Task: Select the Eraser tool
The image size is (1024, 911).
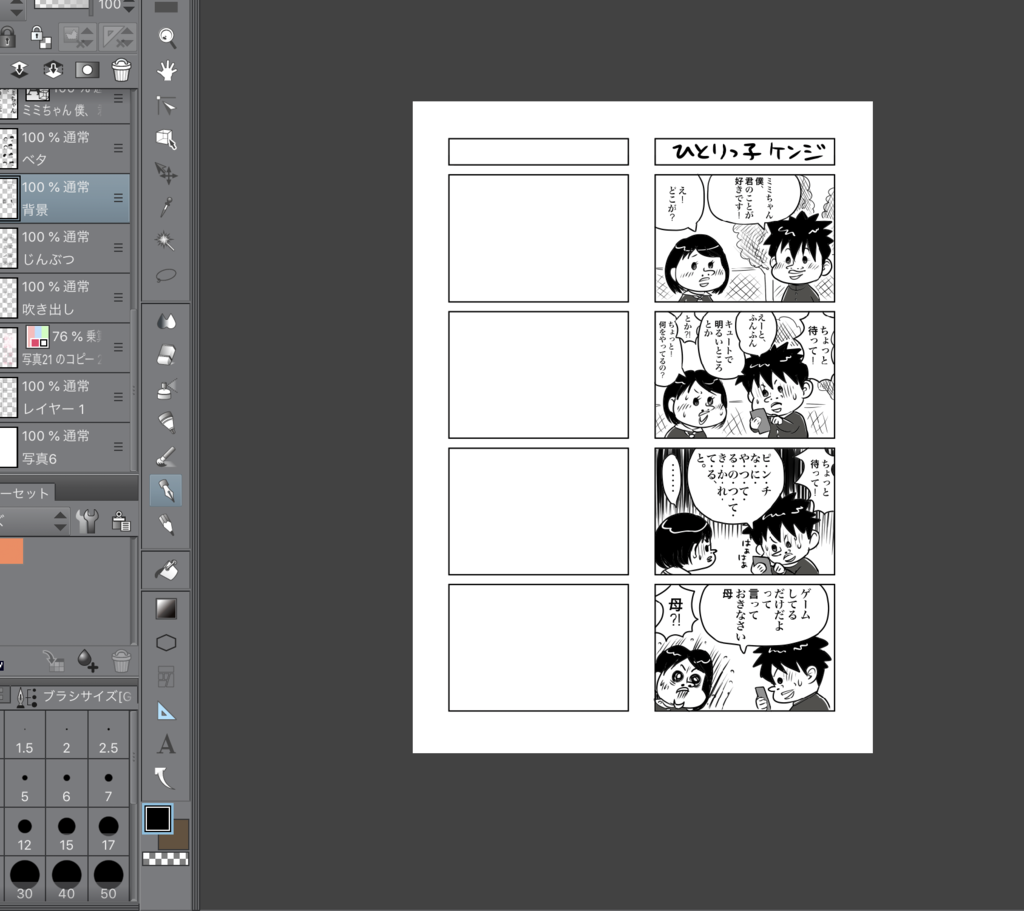Action: [x=167, y=355]
